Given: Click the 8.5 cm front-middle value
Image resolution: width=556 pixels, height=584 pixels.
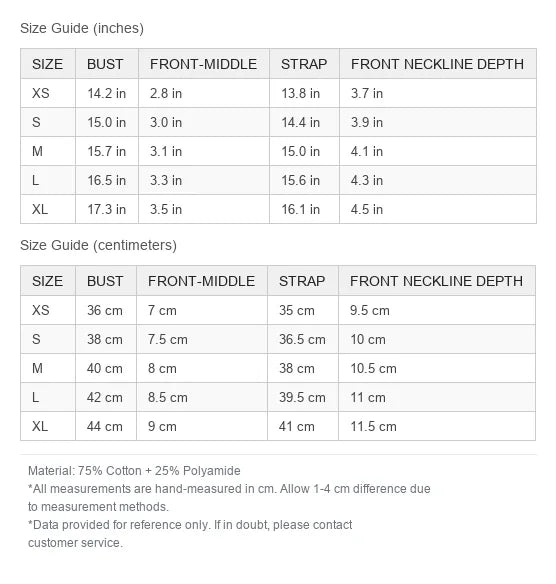Looking at the screenshot, I should click(168, 397).
